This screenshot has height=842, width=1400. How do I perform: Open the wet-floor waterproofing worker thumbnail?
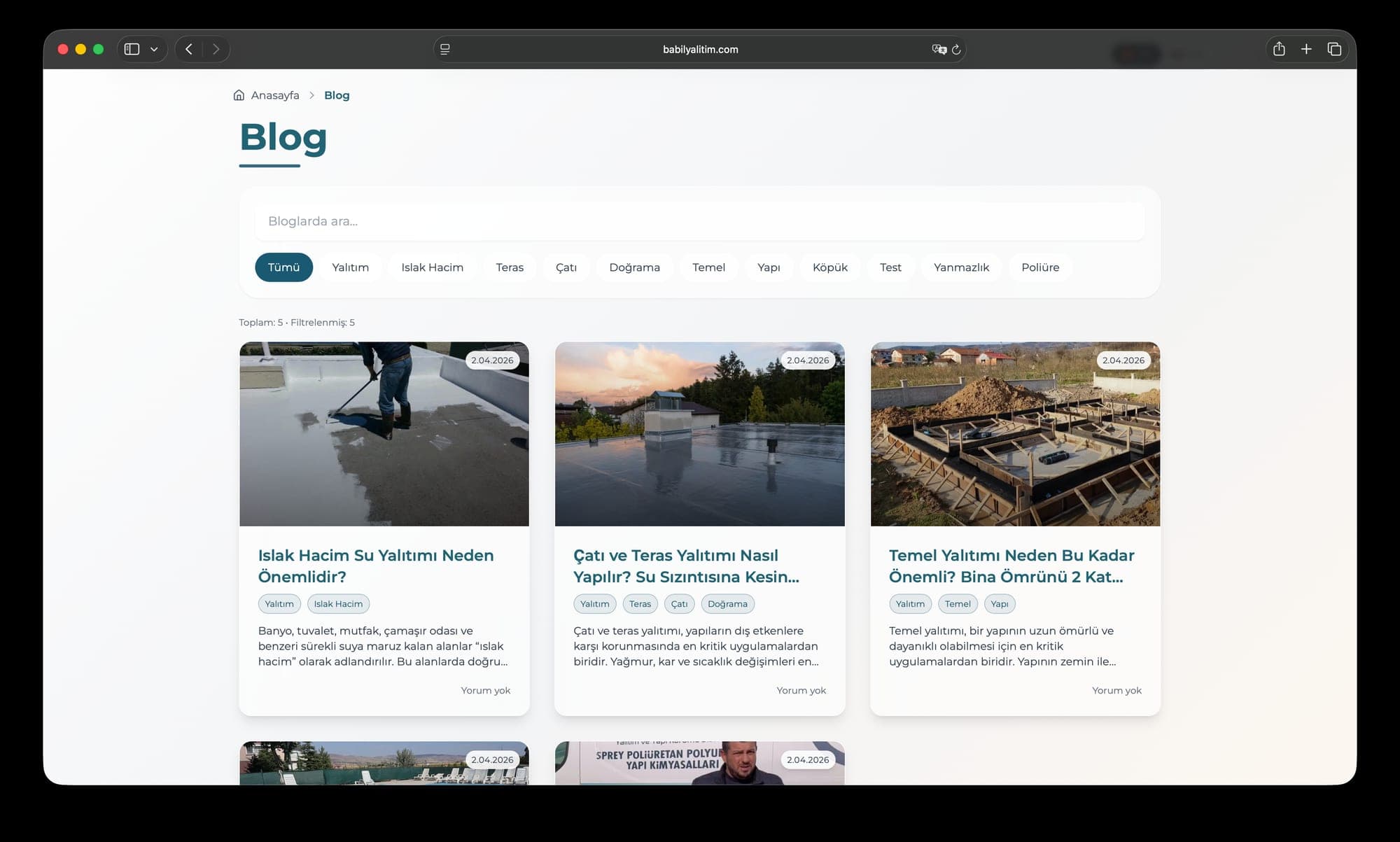[384, 434]
